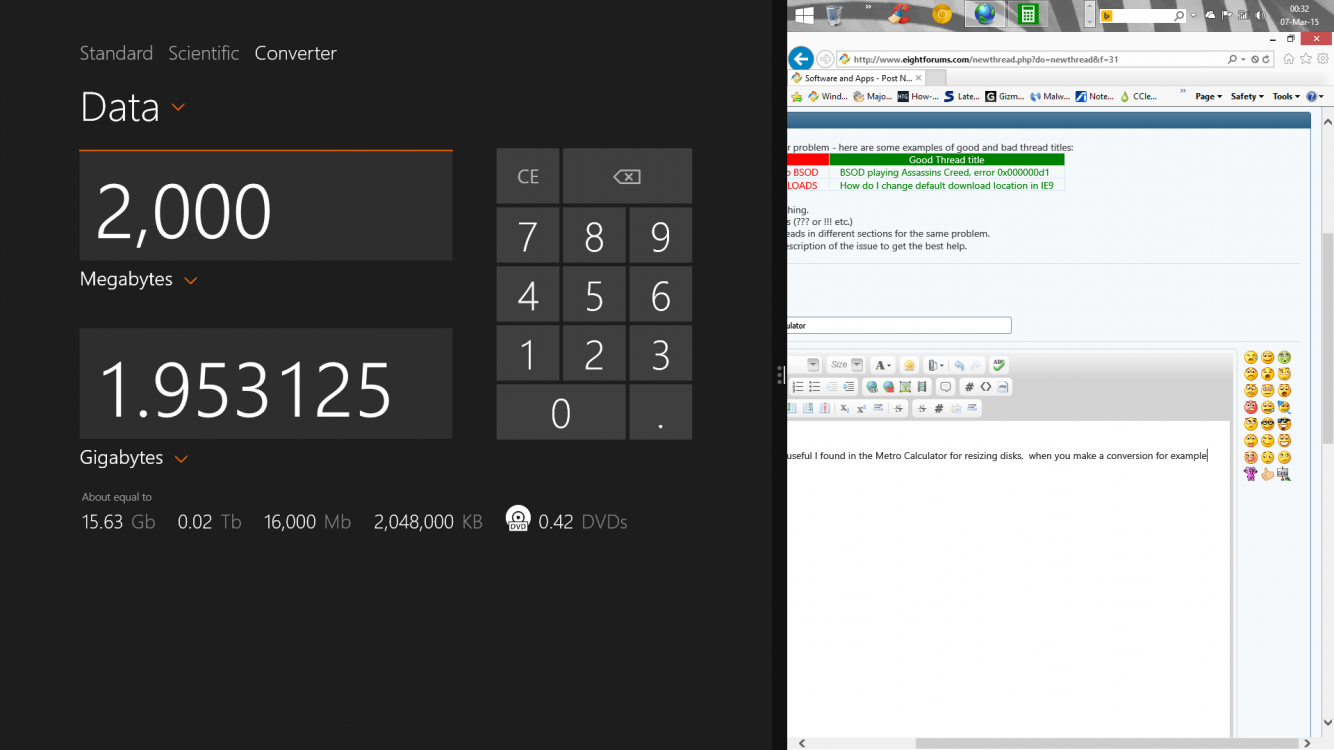1334x750 pixels.
Task: Click the Wrap Quote tags icon
Action: point(947,387)
